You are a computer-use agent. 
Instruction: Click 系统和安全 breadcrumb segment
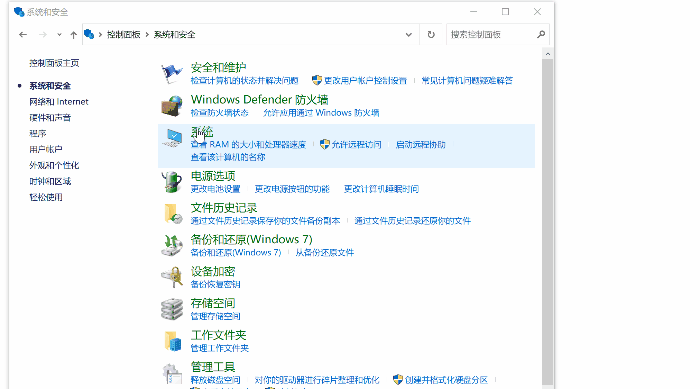pos(175,34)
